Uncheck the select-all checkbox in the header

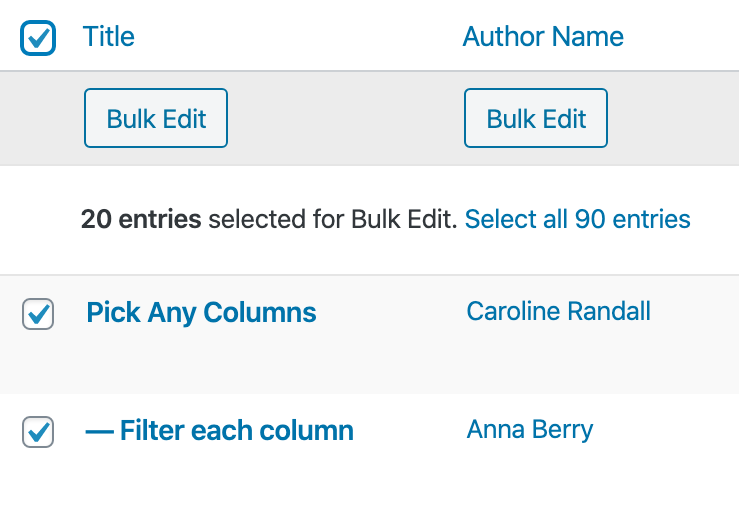coord(38,38)
